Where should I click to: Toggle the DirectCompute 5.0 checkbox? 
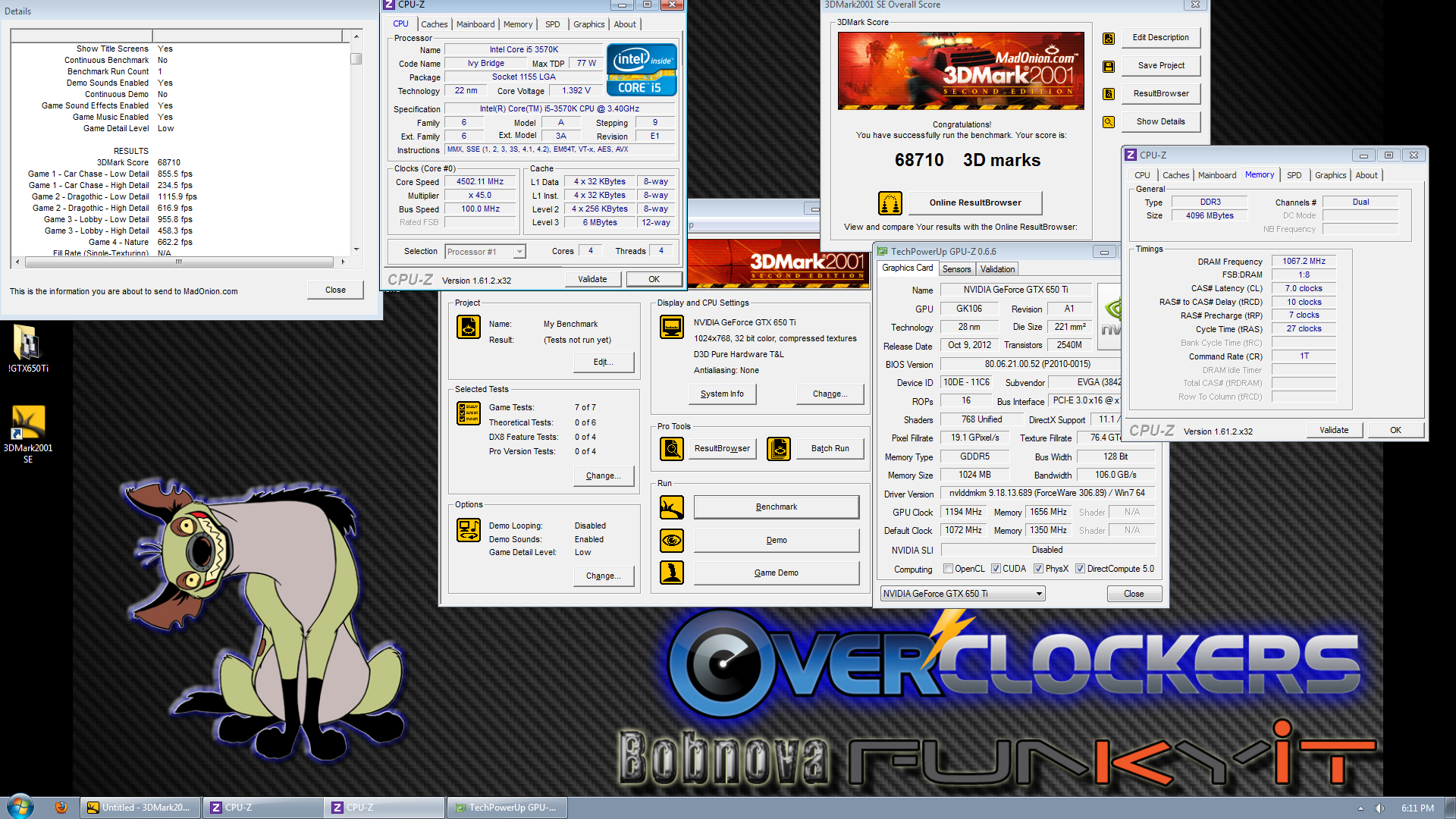(x=1080, y=569)
